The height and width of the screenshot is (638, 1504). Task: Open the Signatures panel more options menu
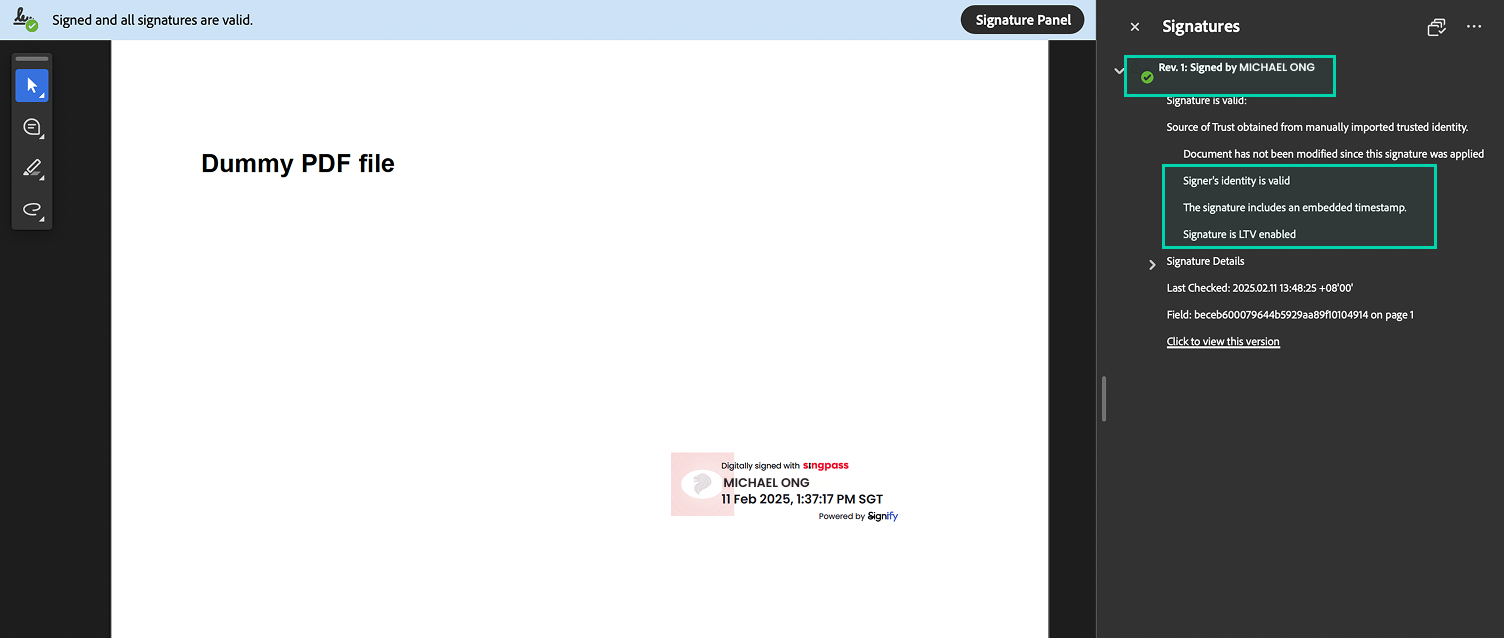coord(1474,27)
